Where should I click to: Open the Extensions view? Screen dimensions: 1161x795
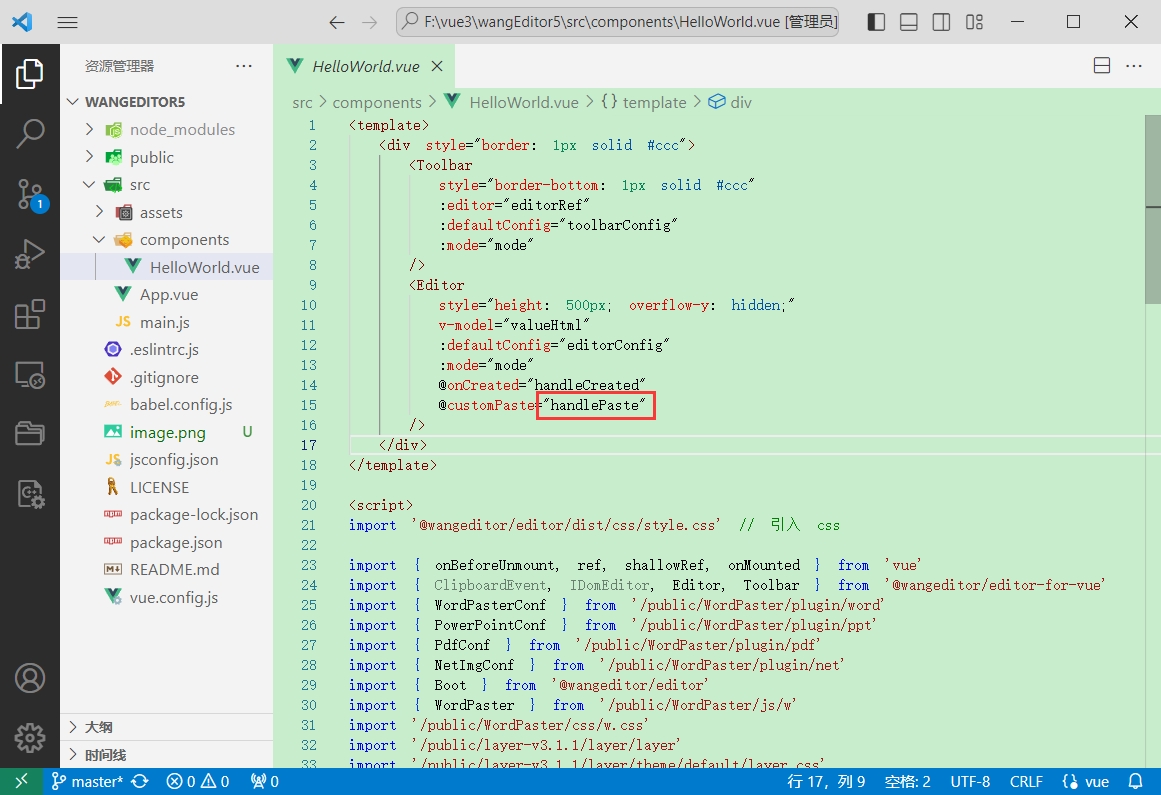tap(30, 314)
